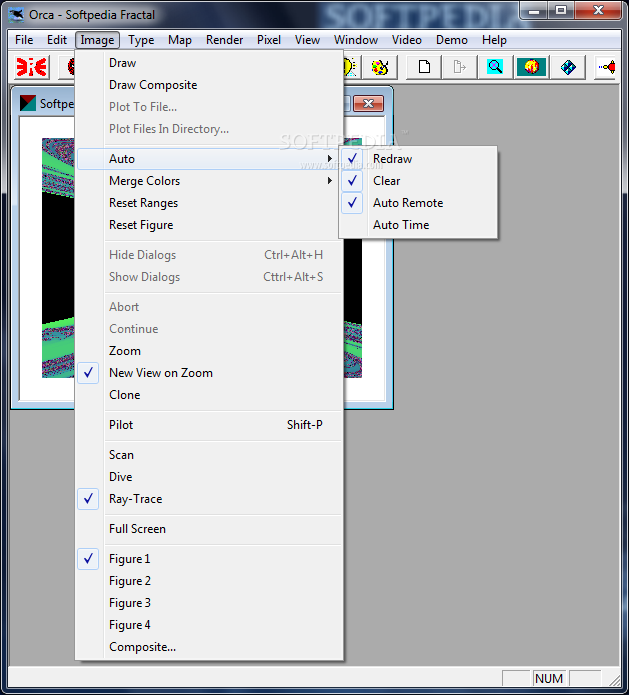The image size is (629, 695).
Task: Click the red fractal symmetry toolbar icon
Action: [31, 67]
